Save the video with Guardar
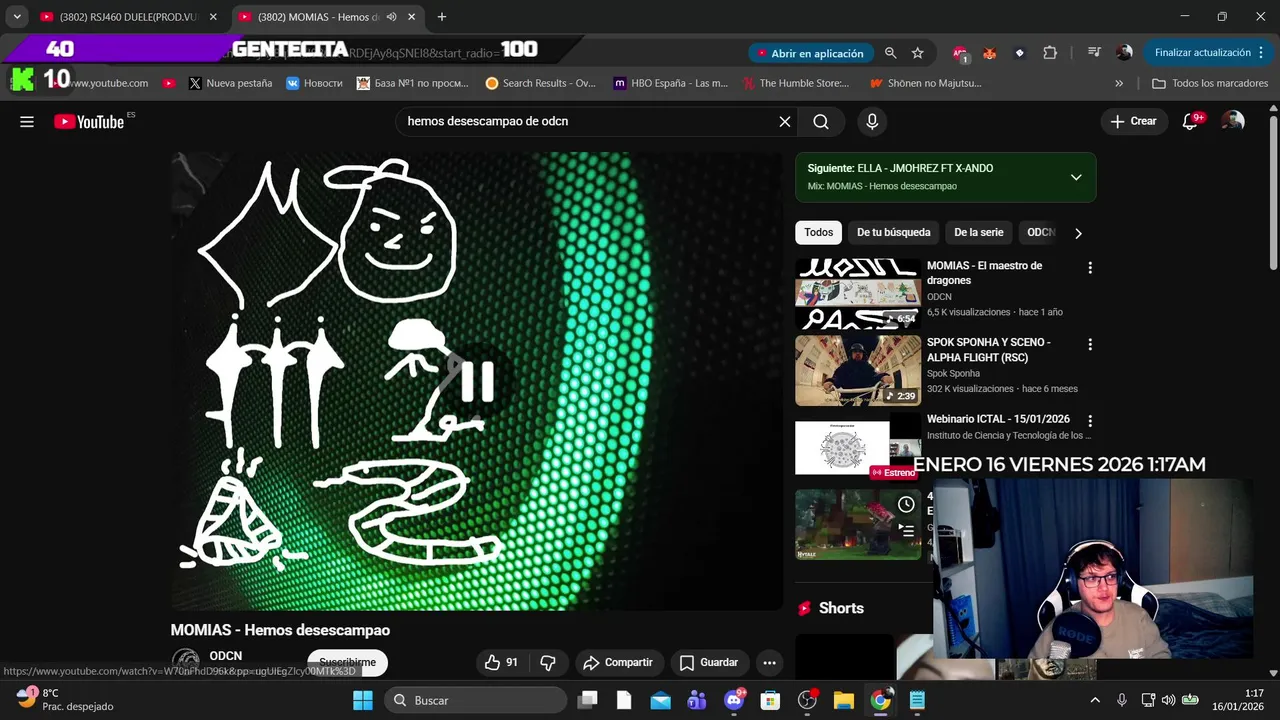Screen dimensions: 1280x720 click(x=709, y=662)
